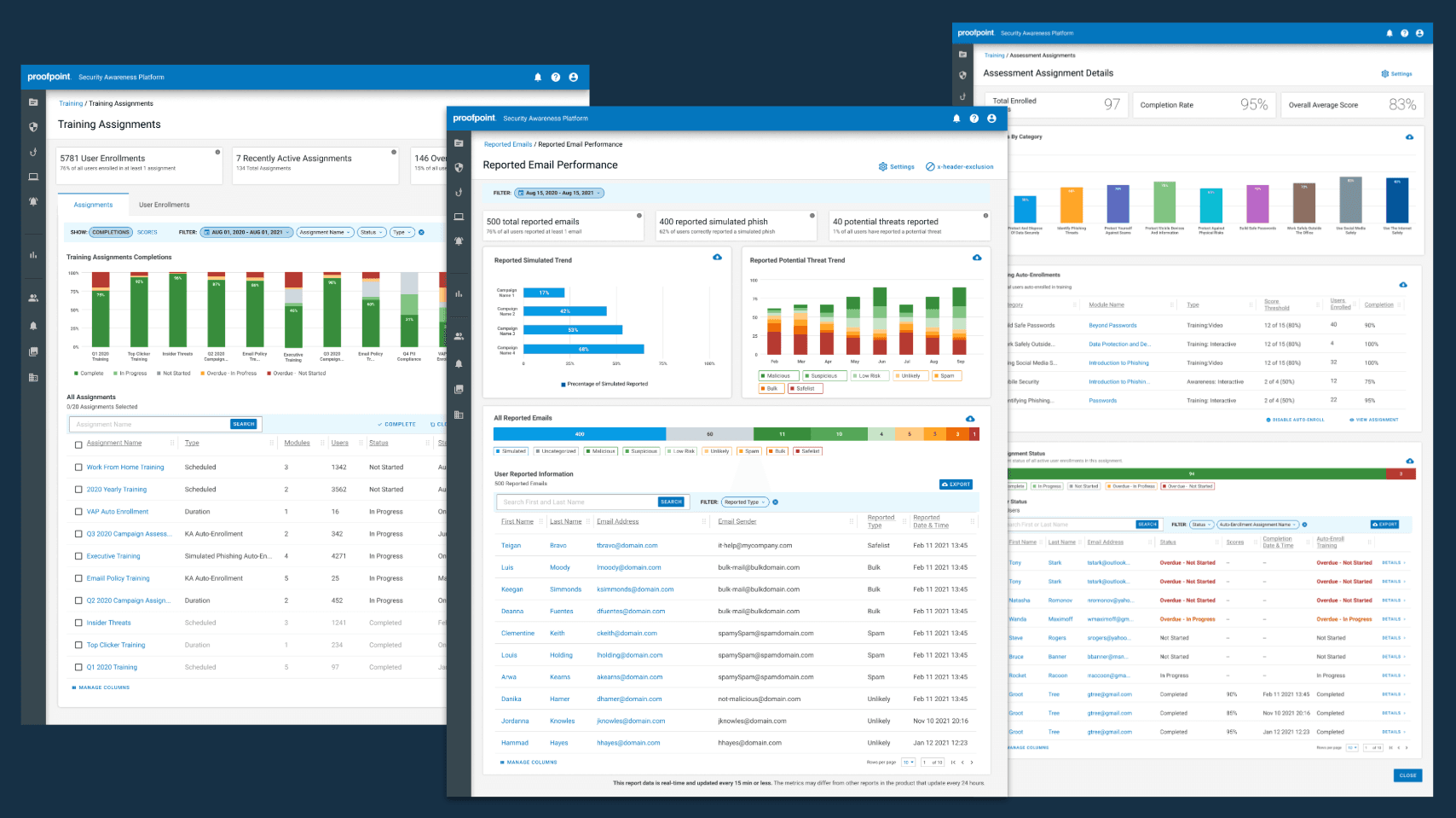The width and height of the screenshot is (1456, 818).
Task: Select the SCORES show option
Action: coord(147,232)
